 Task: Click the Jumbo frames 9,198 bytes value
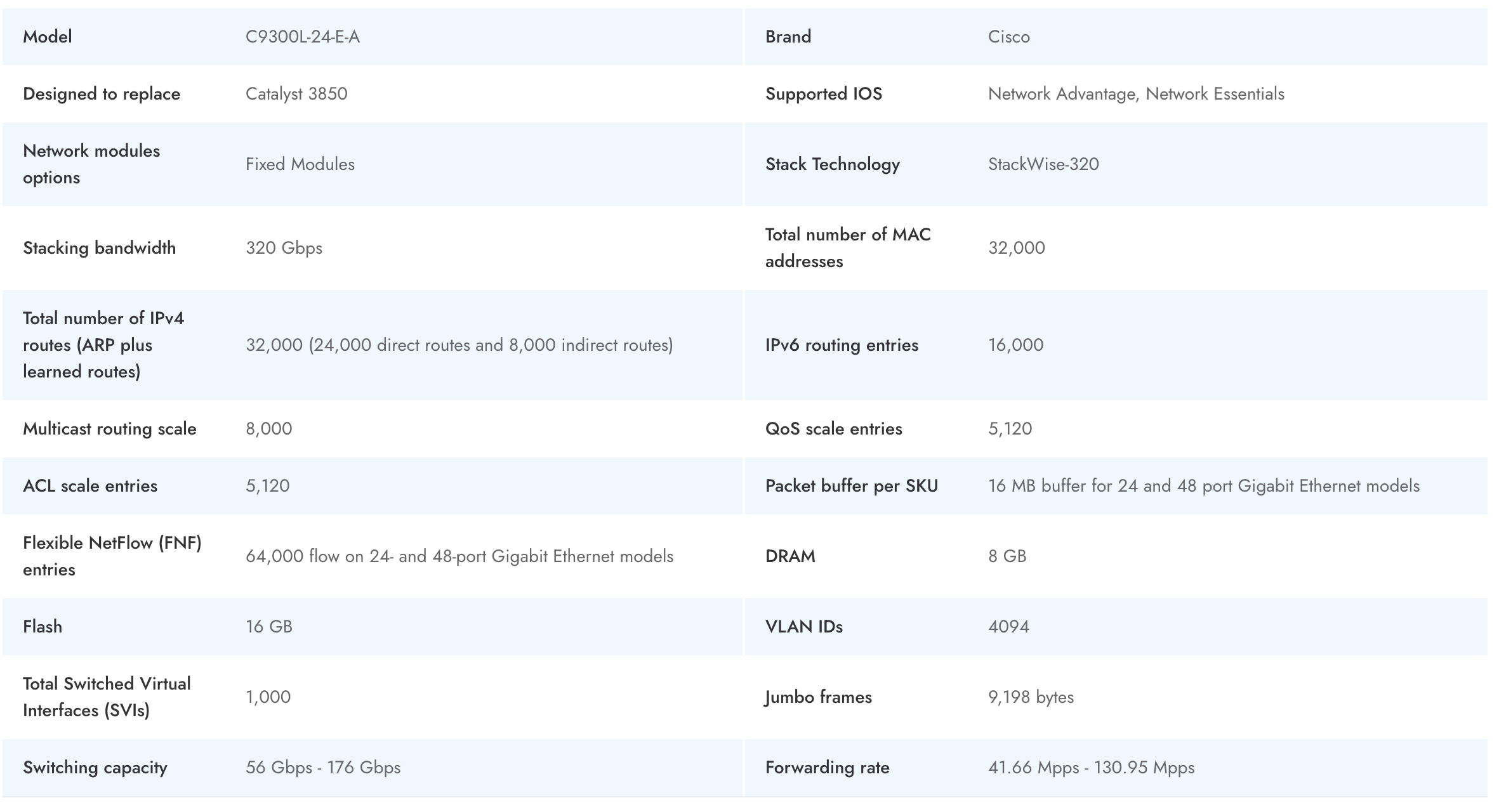(1031, 697)
